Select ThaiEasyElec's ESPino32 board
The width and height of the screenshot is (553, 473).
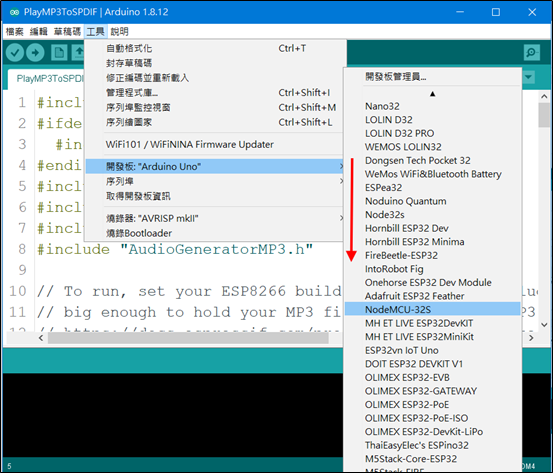[x=433, y=445]
